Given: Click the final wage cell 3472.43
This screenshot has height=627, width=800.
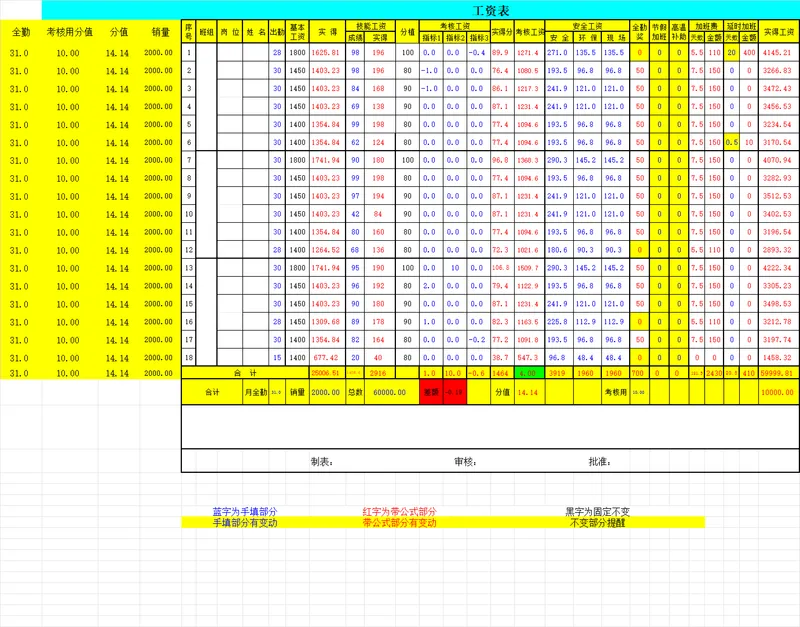Looking at the screenshot, I should point(777,88).
